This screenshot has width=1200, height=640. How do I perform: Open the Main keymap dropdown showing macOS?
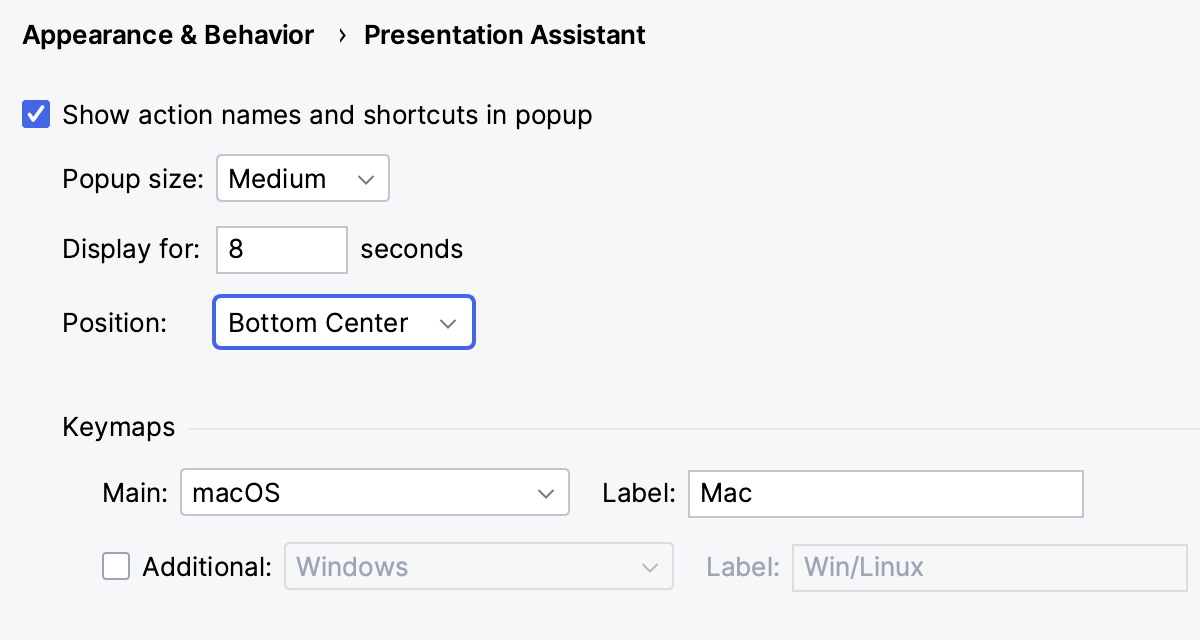click(374, 492)
